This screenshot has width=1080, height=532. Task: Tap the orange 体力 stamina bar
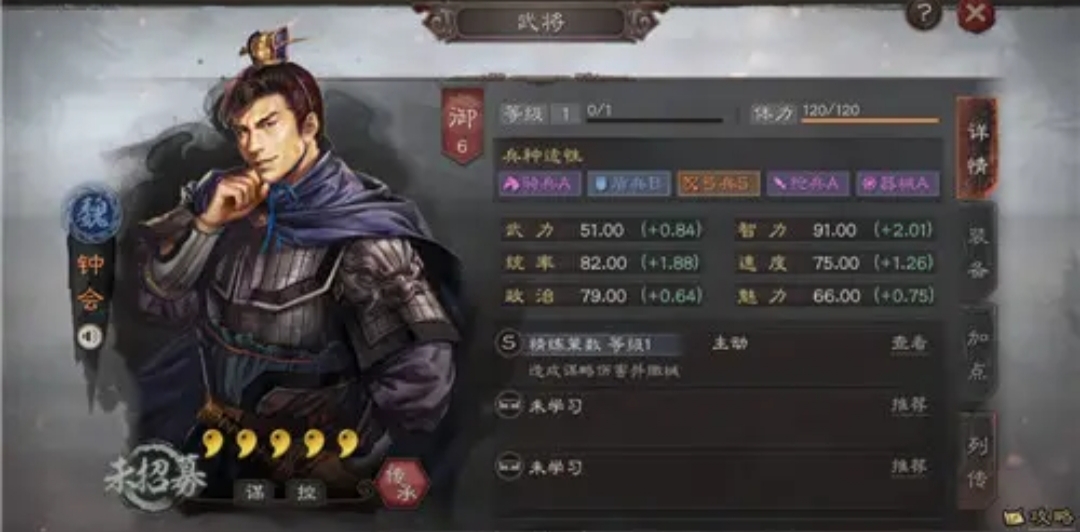(x=870, y=121)
